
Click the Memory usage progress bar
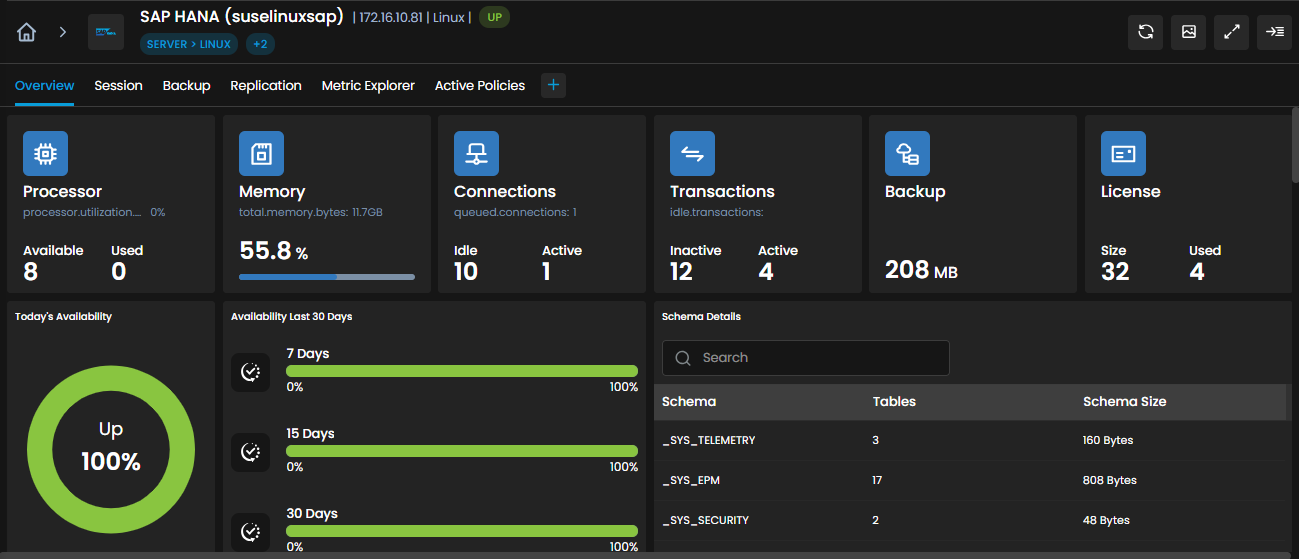pyautogui.click(x=327, y=277)
